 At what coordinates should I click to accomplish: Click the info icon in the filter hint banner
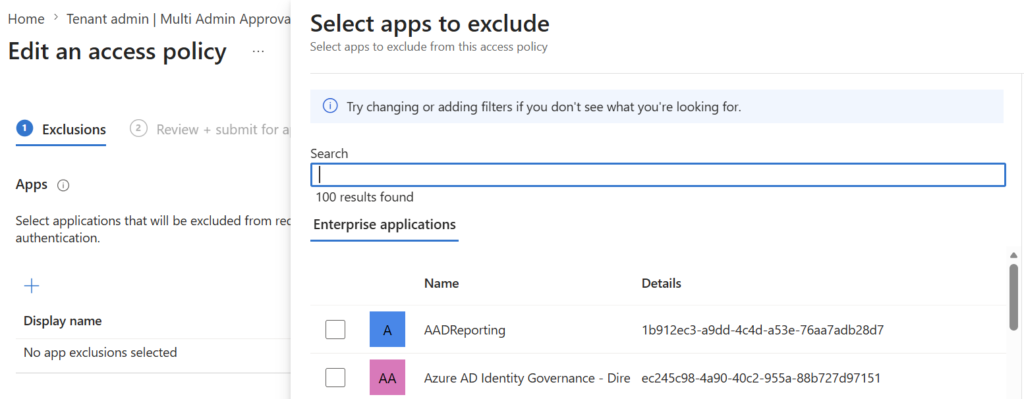[330, 106]
